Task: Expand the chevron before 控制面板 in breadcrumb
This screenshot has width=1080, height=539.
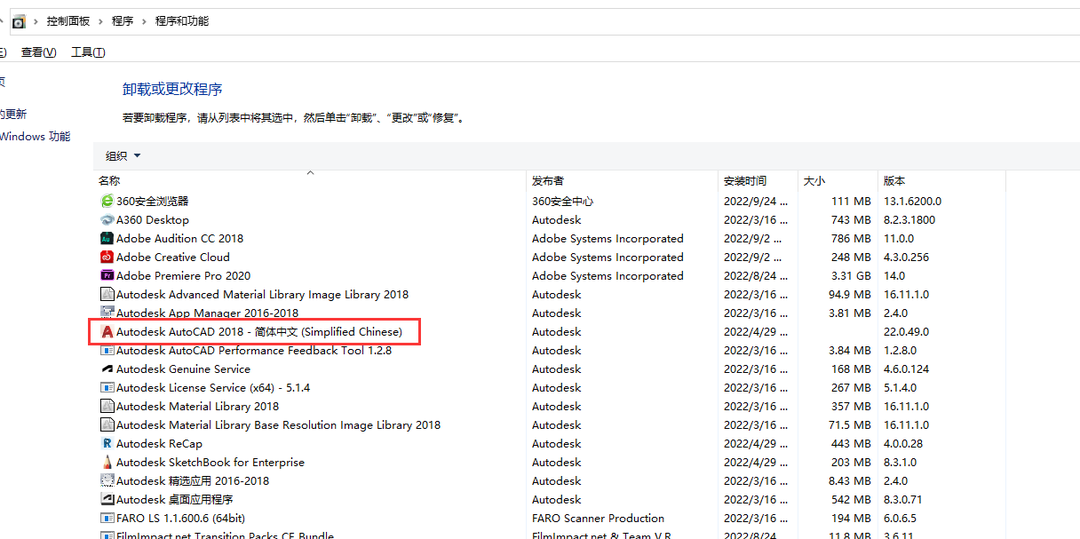Action: click(35, 21)
